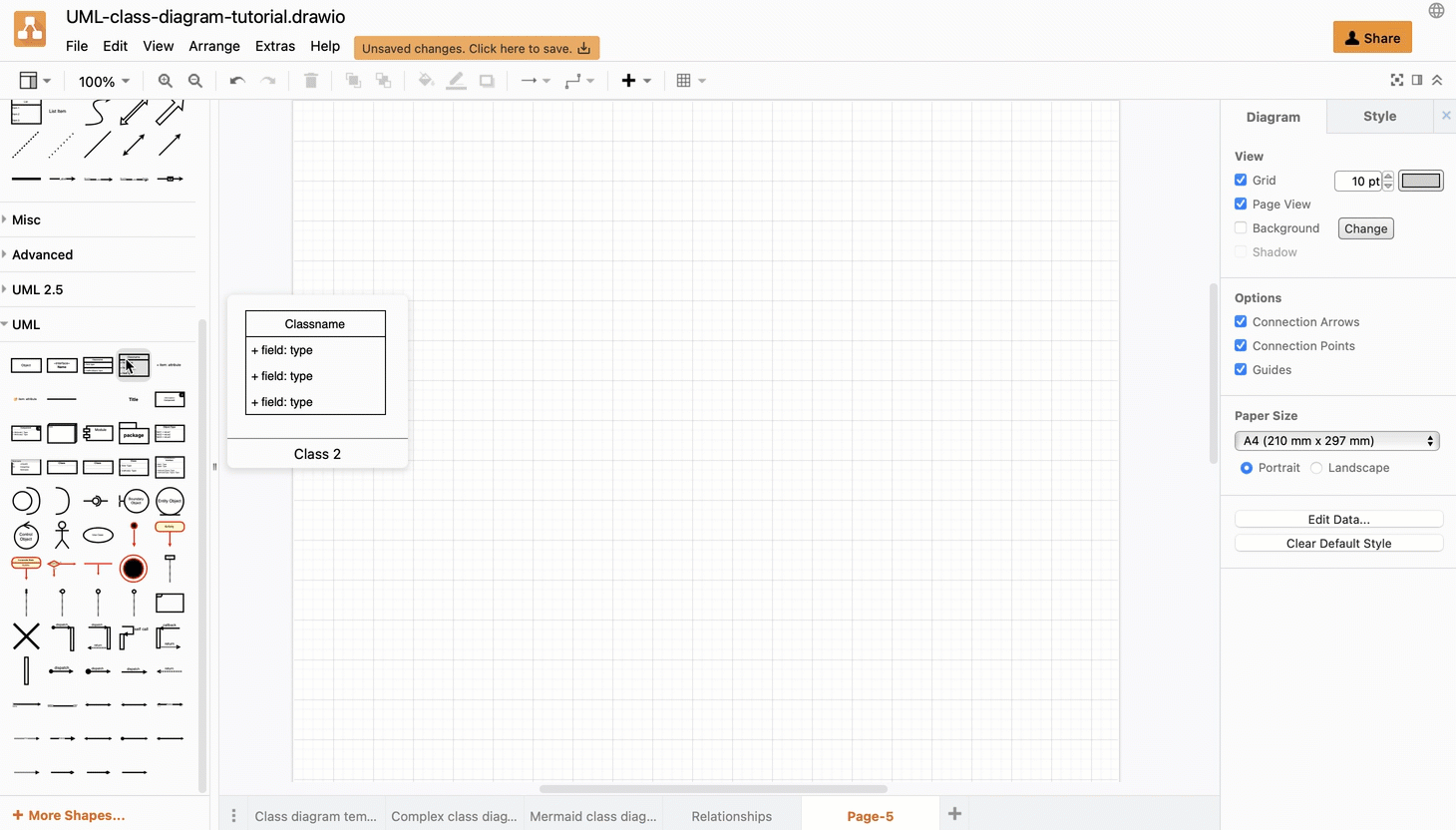Image resolution: width=1456 pixels, height=830 pixels.
Task: Click the Edit Data button
Action: click(x=1338, y=519)
